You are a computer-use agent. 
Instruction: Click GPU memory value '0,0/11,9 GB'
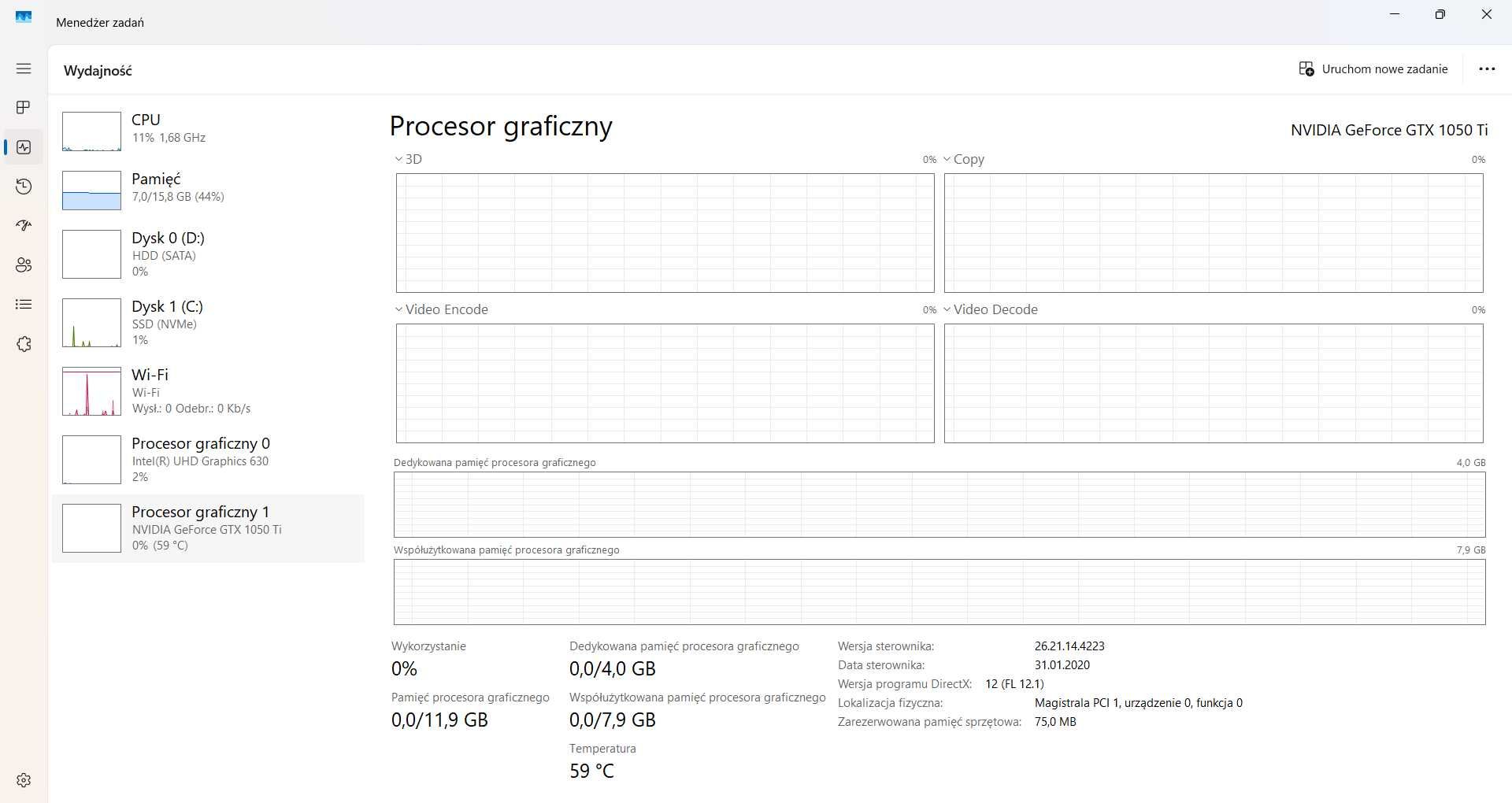tap(439, 720)
